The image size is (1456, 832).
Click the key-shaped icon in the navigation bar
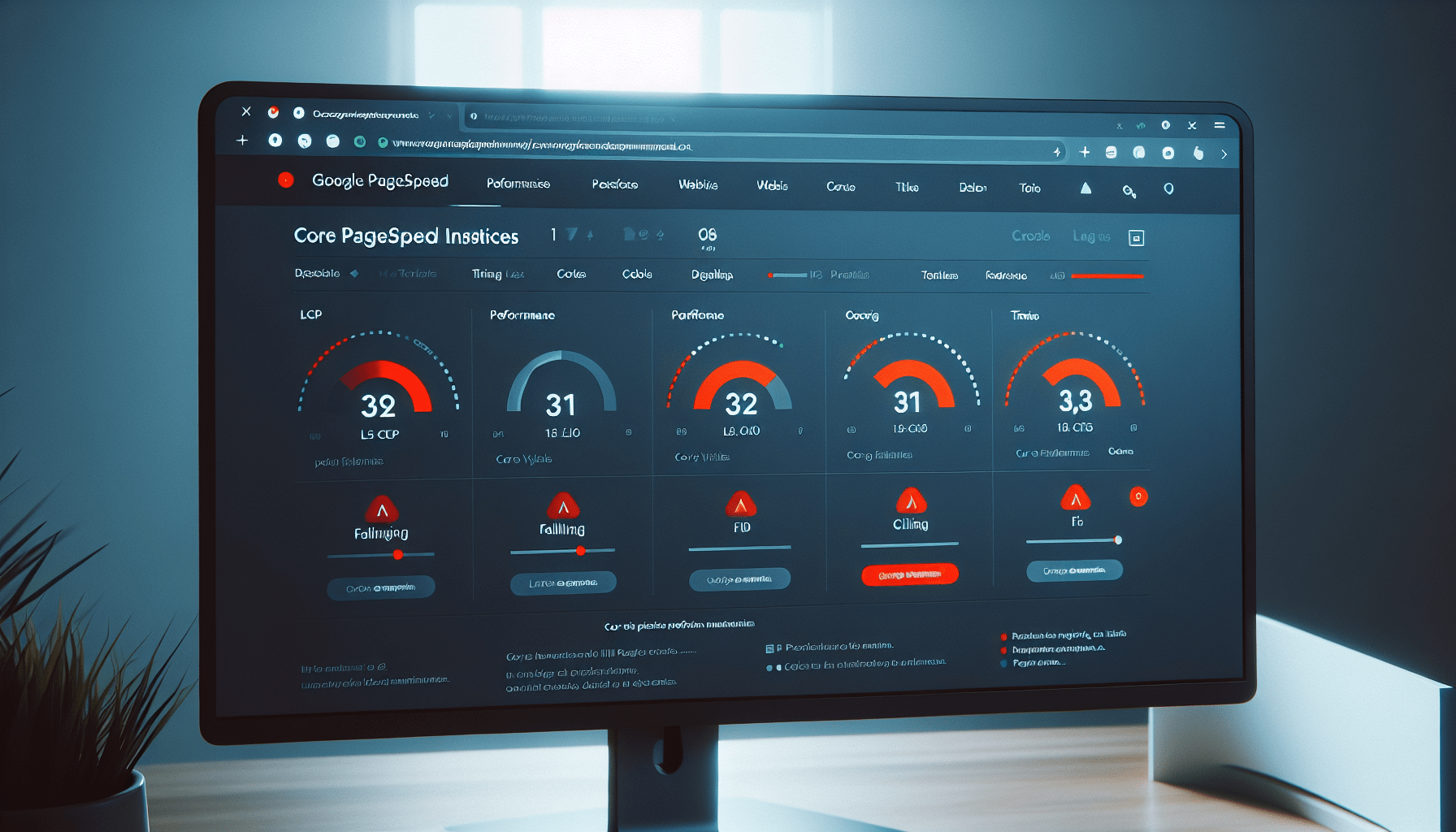click(x=1129, y=191)
